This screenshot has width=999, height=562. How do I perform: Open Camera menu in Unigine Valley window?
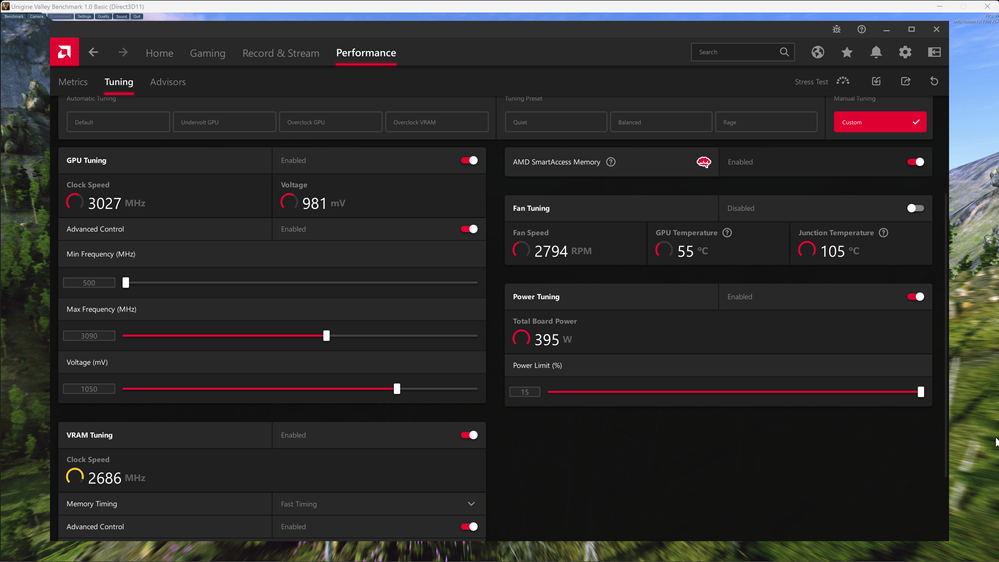[37, 16]
